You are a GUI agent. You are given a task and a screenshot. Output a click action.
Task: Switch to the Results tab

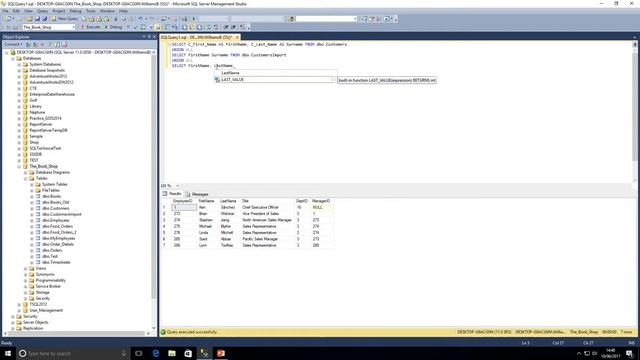172,194
